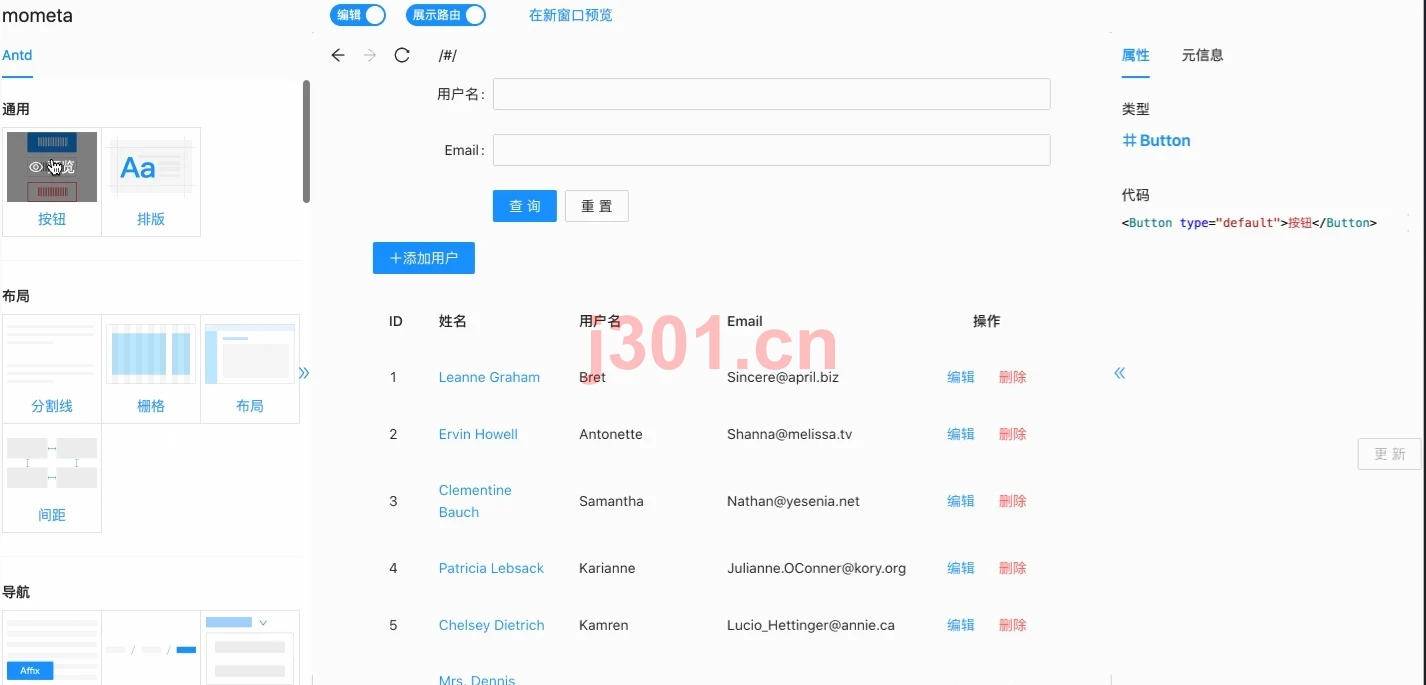This screenshot has height=685, width=1426.
Task: Click the username cell Kamren
Action: (604, 625)
